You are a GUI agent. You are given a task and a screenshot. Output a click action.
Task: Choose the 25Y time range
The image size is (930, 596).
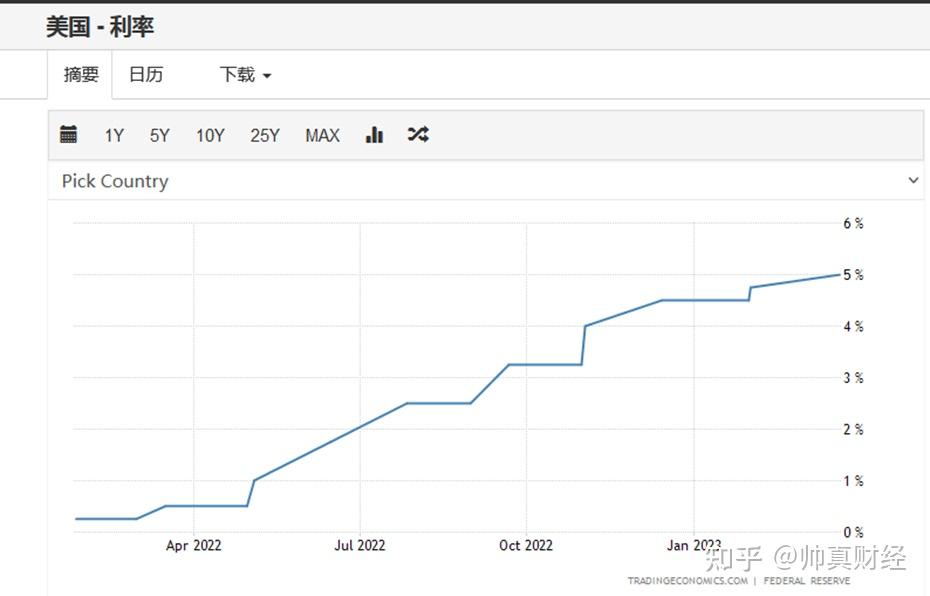coord(265,136)
